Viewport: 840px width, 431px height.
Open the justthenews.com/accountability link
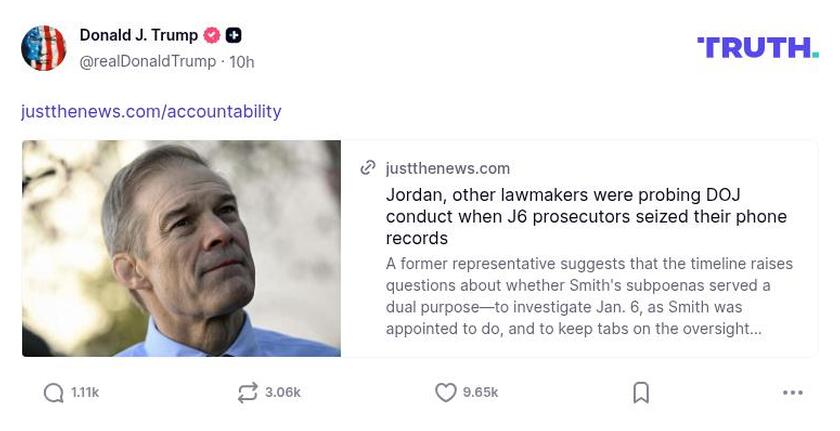(x=151, y=111)
